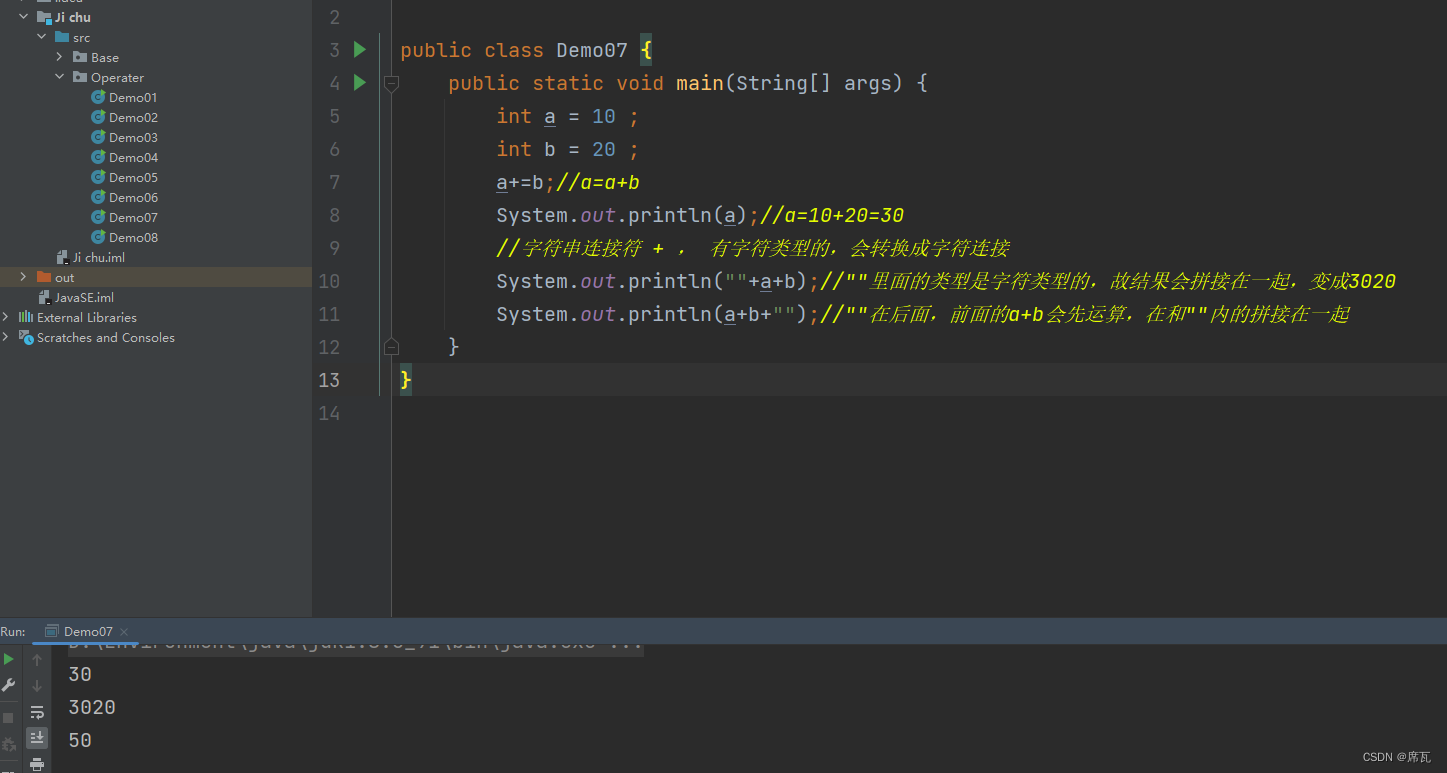1447x773 pixels.
Task: Click the a+=b statement
Action: point(525,182)
